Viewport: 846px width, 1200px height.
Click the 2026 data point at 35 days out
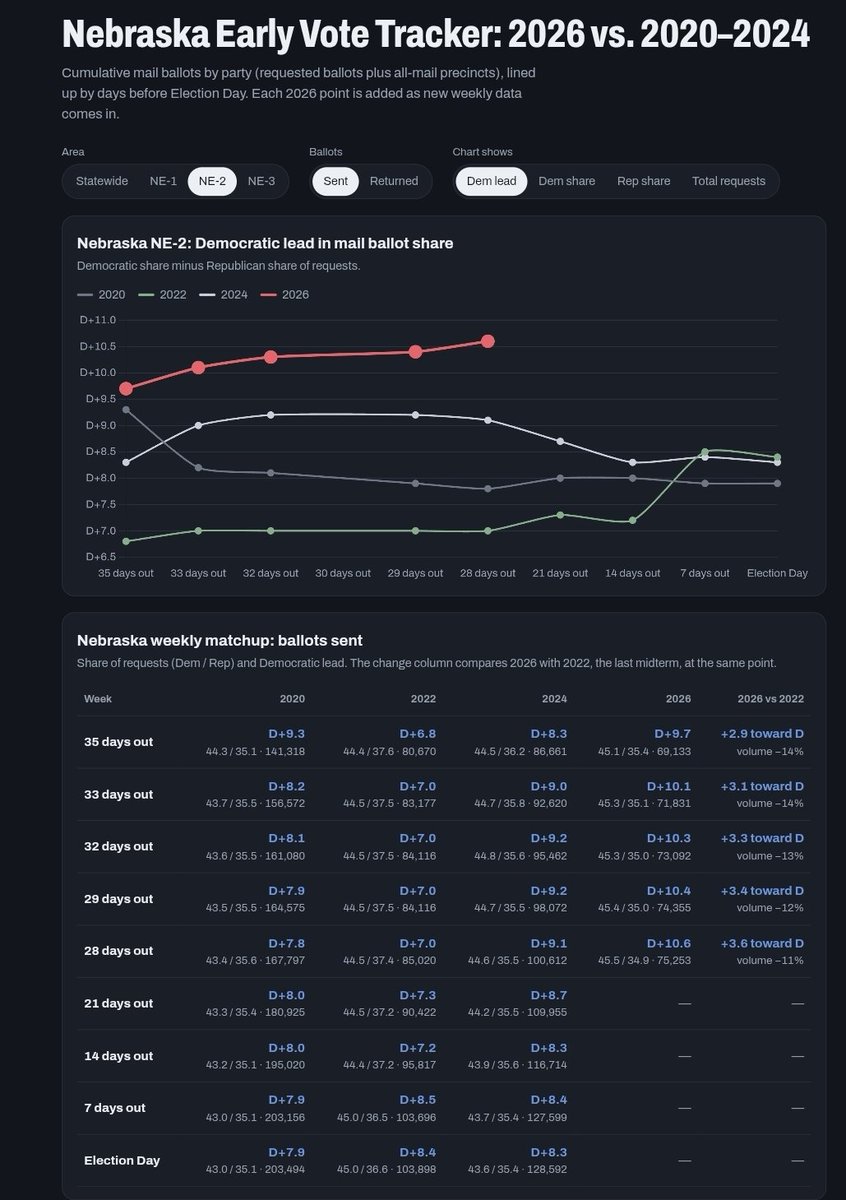[x=125, y=389]
